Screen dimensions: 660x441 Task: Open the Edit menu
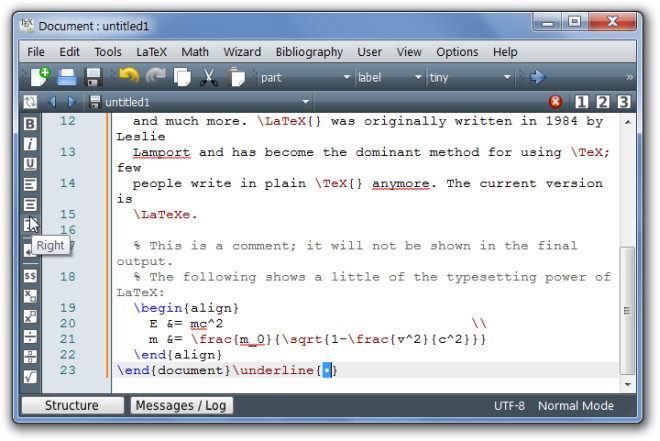click(x=69, y=52)
